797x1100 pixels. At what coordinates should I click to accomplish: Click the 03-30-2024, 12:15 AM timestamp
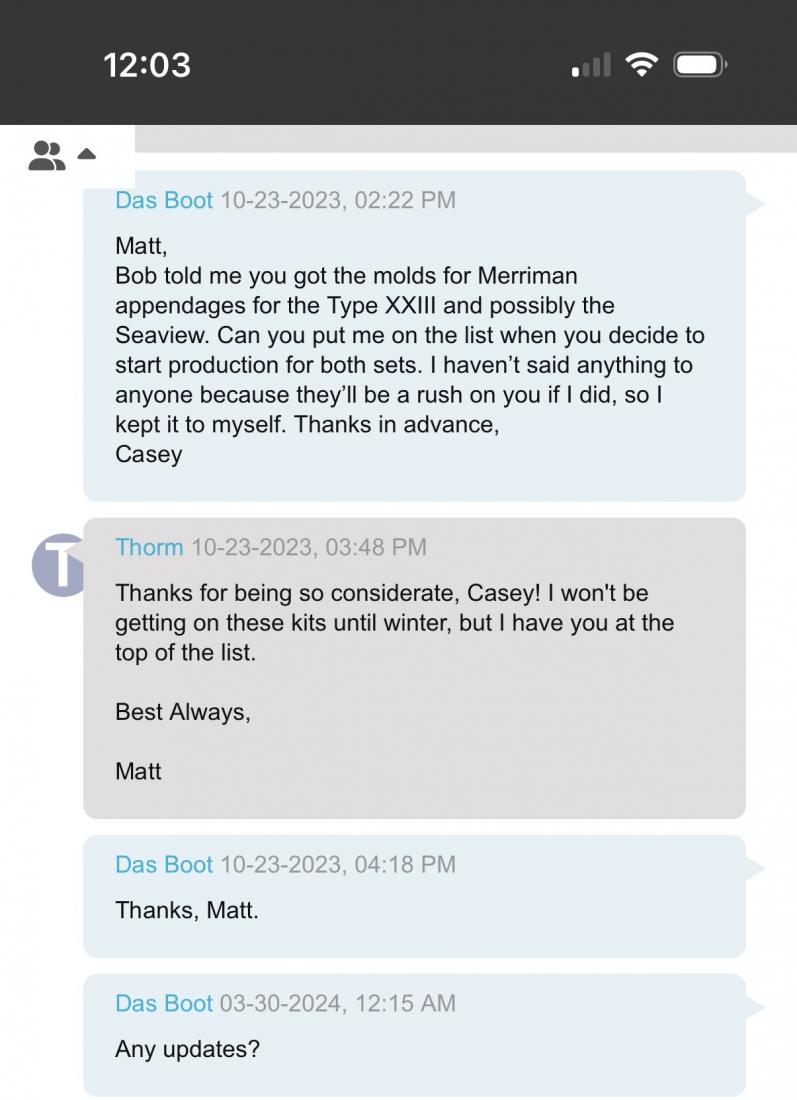337,1003
